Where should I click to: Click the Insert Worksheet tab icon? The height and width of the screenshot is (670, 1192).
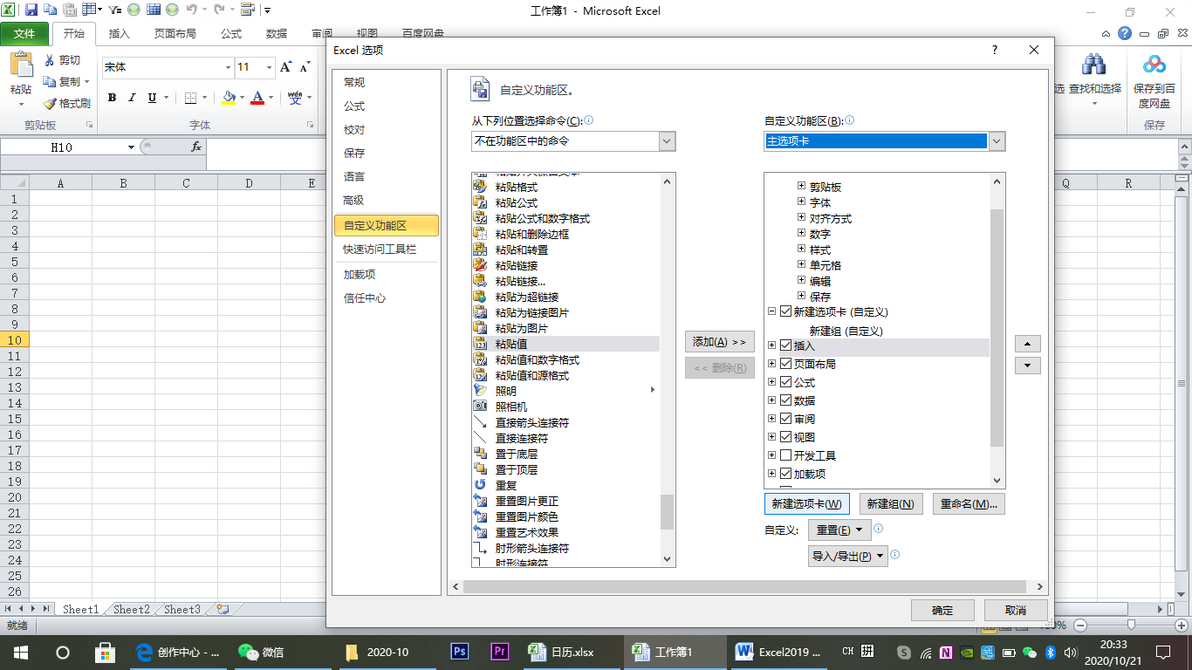(223, 609)
